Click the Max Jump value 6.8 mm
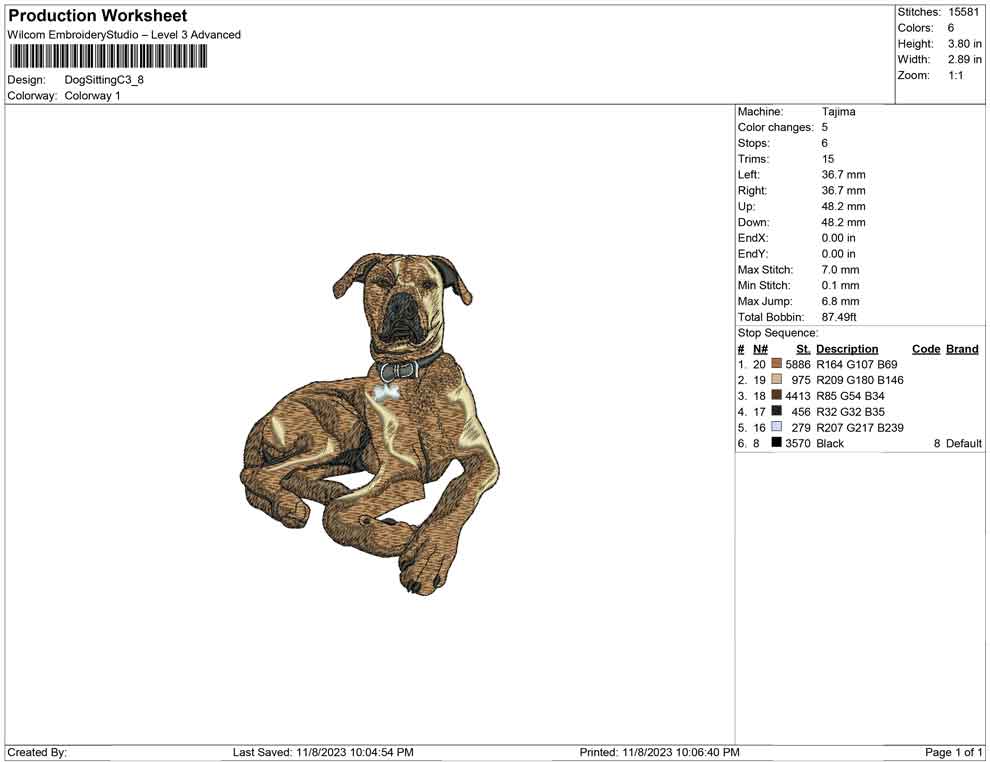Viewport: 990px width, 762px height. click(x=840, y=301)
